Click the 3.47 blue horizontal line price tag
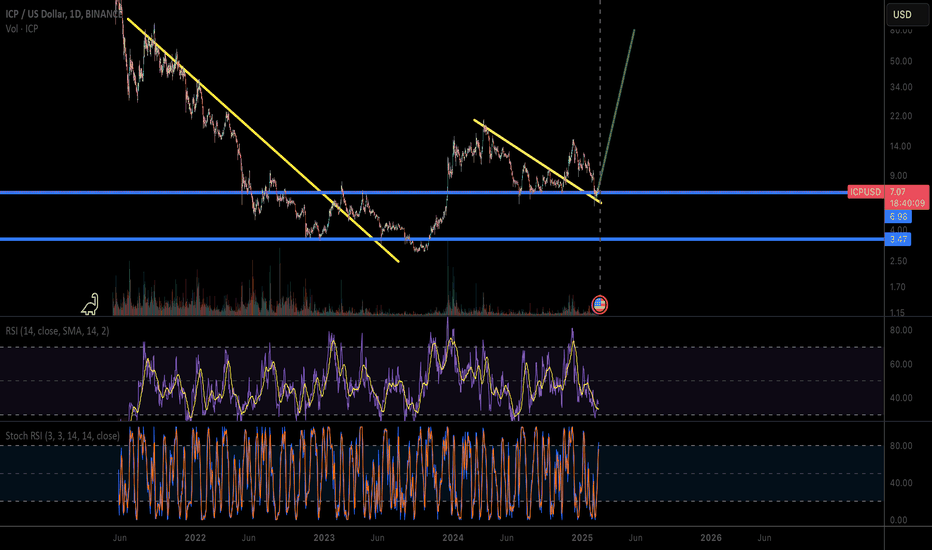The height and width of the screenshot is (550, 932). tap(898, 239)
